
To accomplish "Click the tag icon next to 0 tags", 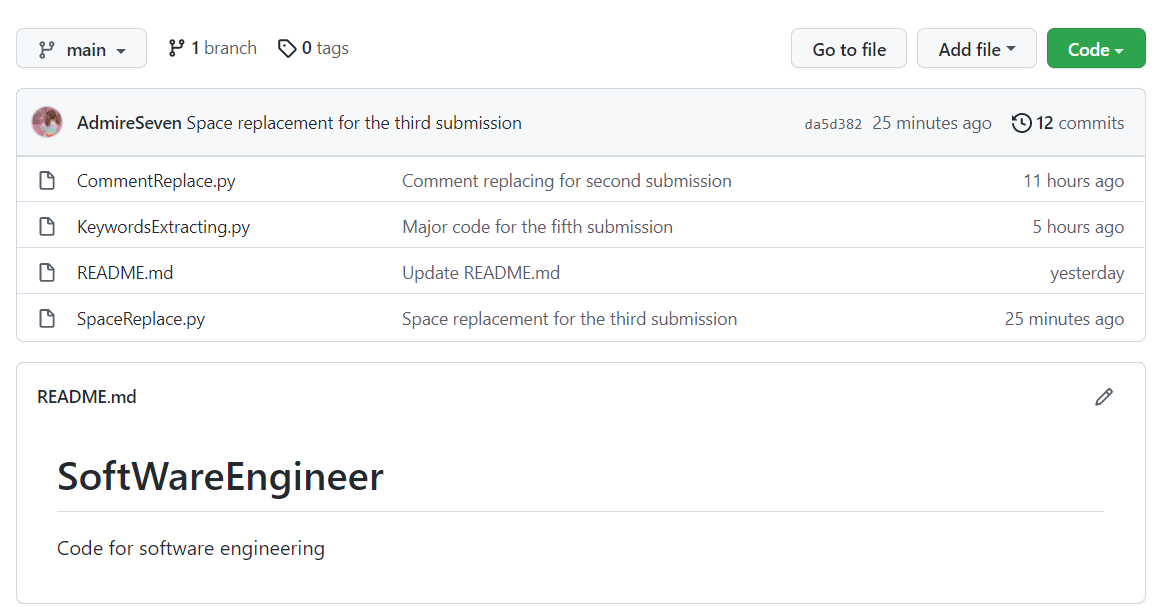I will click(287, 48).
